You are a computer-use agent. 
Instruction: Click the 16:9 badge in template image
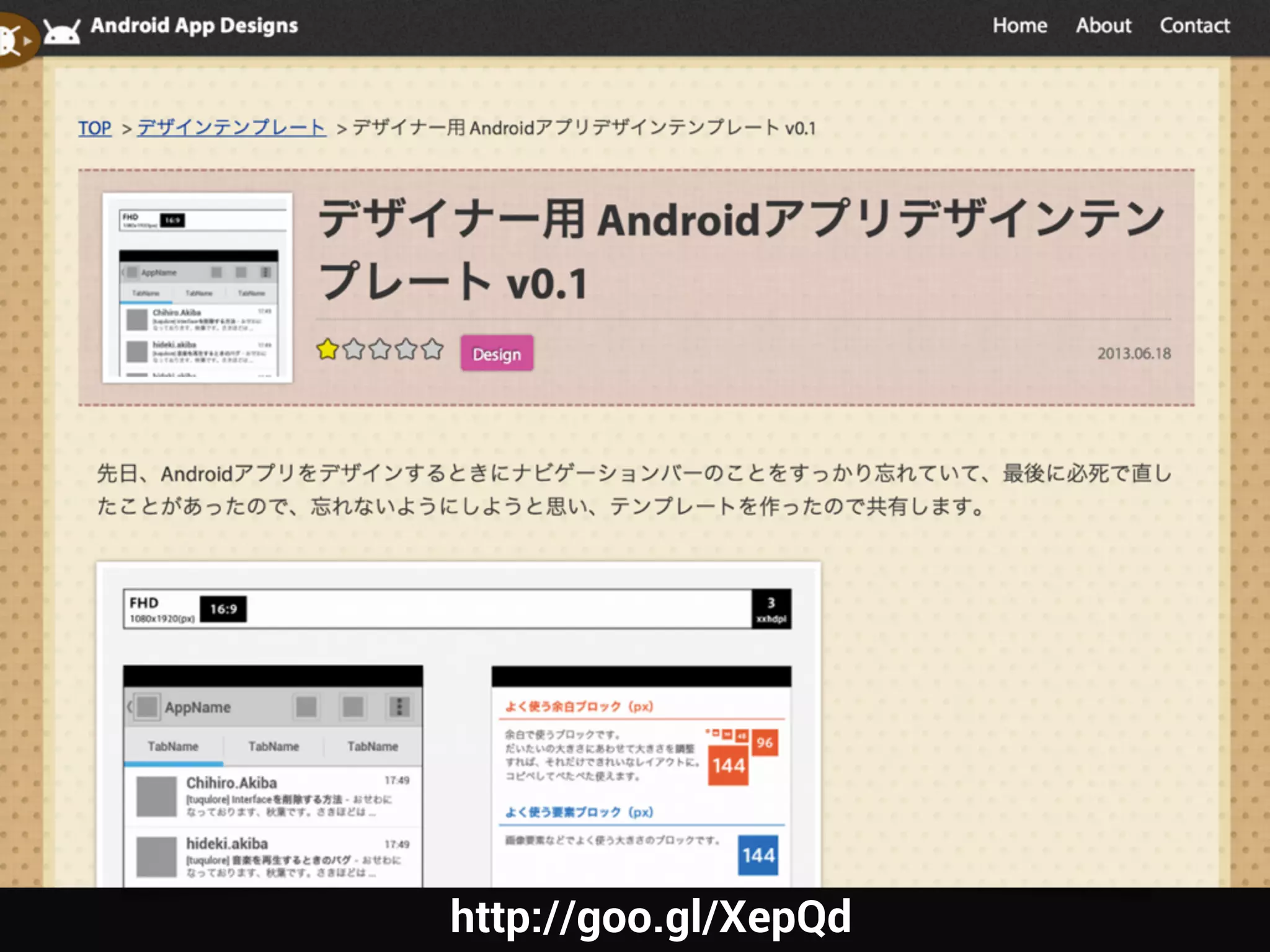point(223,609)
